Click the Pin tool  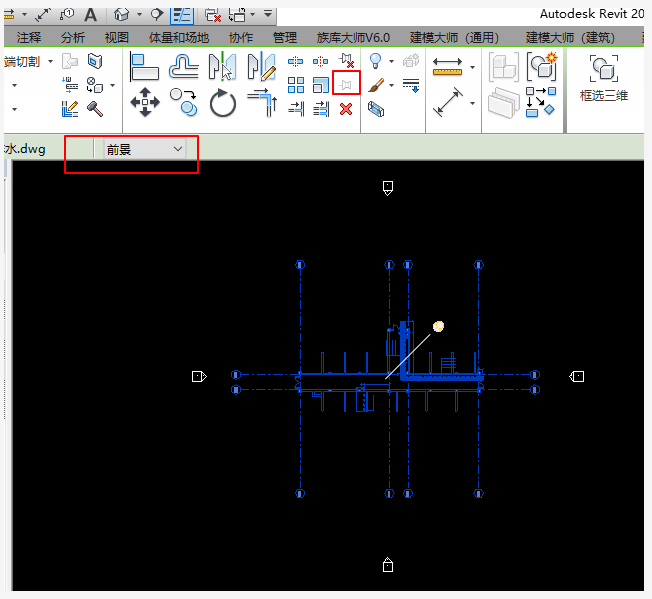[x=346, y=85]
